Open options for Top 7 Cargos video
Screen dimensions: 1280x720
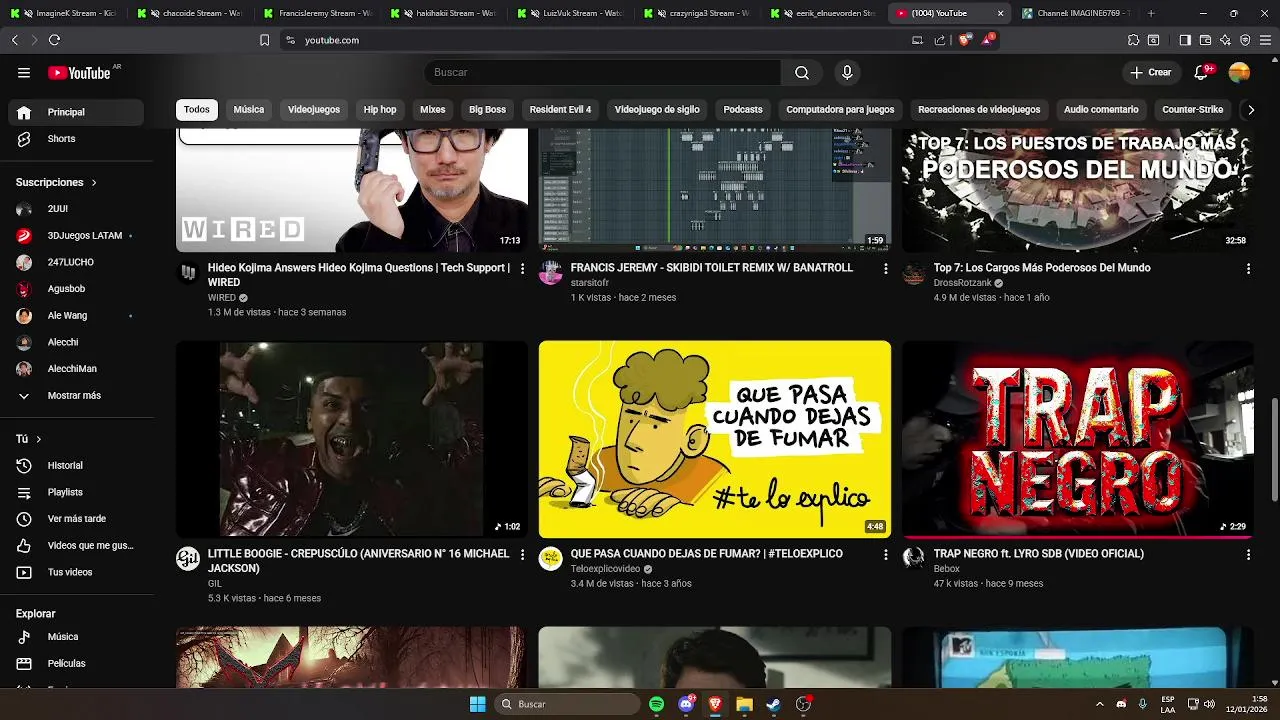pos(1248,269)
